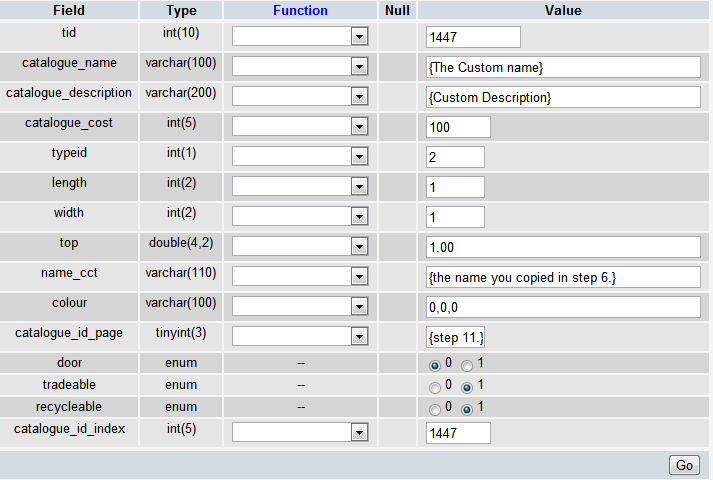The width and height of the screenshot is (713, 480).
Task: Focus the catalogue_id_page value field
Action: pyautogui.click(x=455, y=337)
